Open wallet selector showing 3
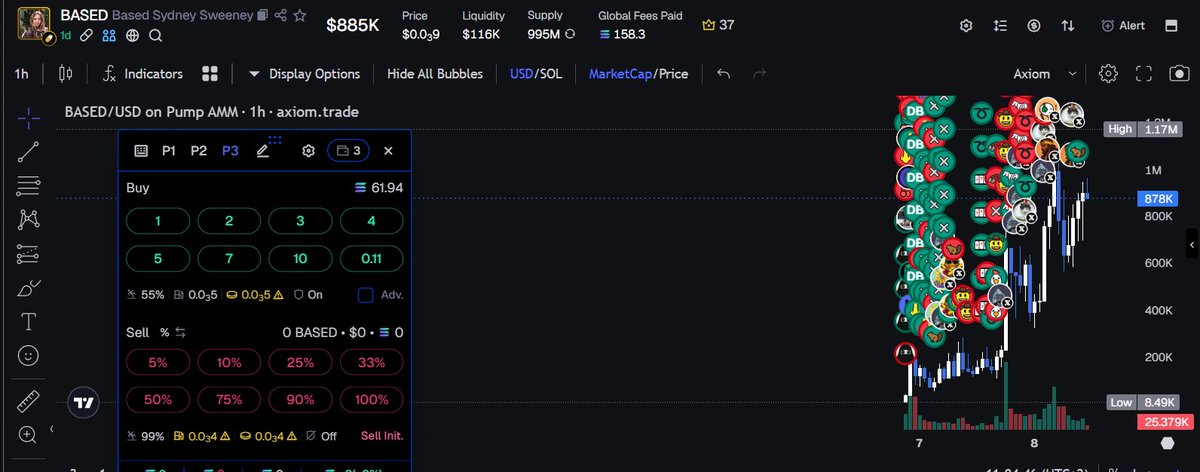The image size is (1200, 472). (348, 151)
